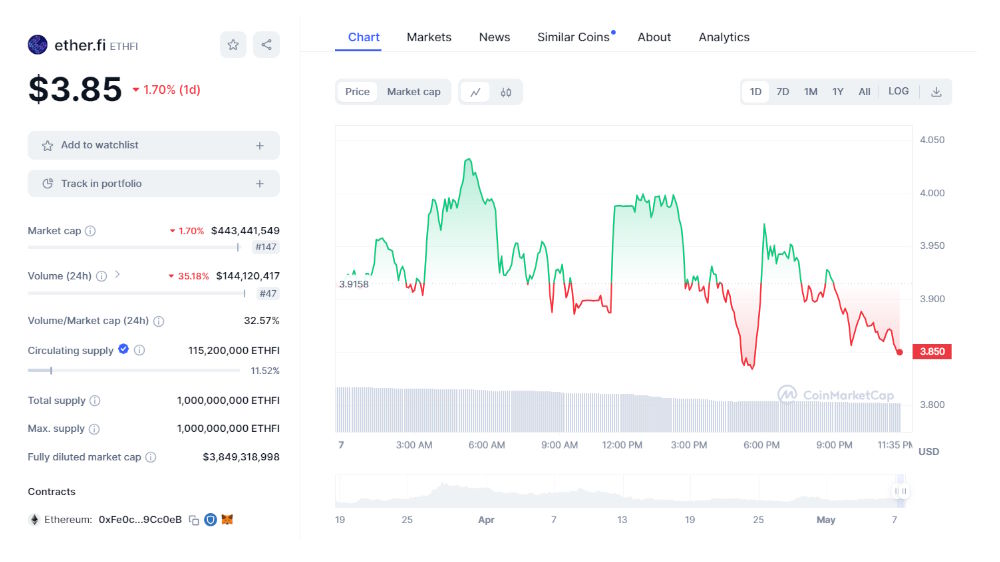Click the $443,441,549 market cap value

[x=246, y=231]
